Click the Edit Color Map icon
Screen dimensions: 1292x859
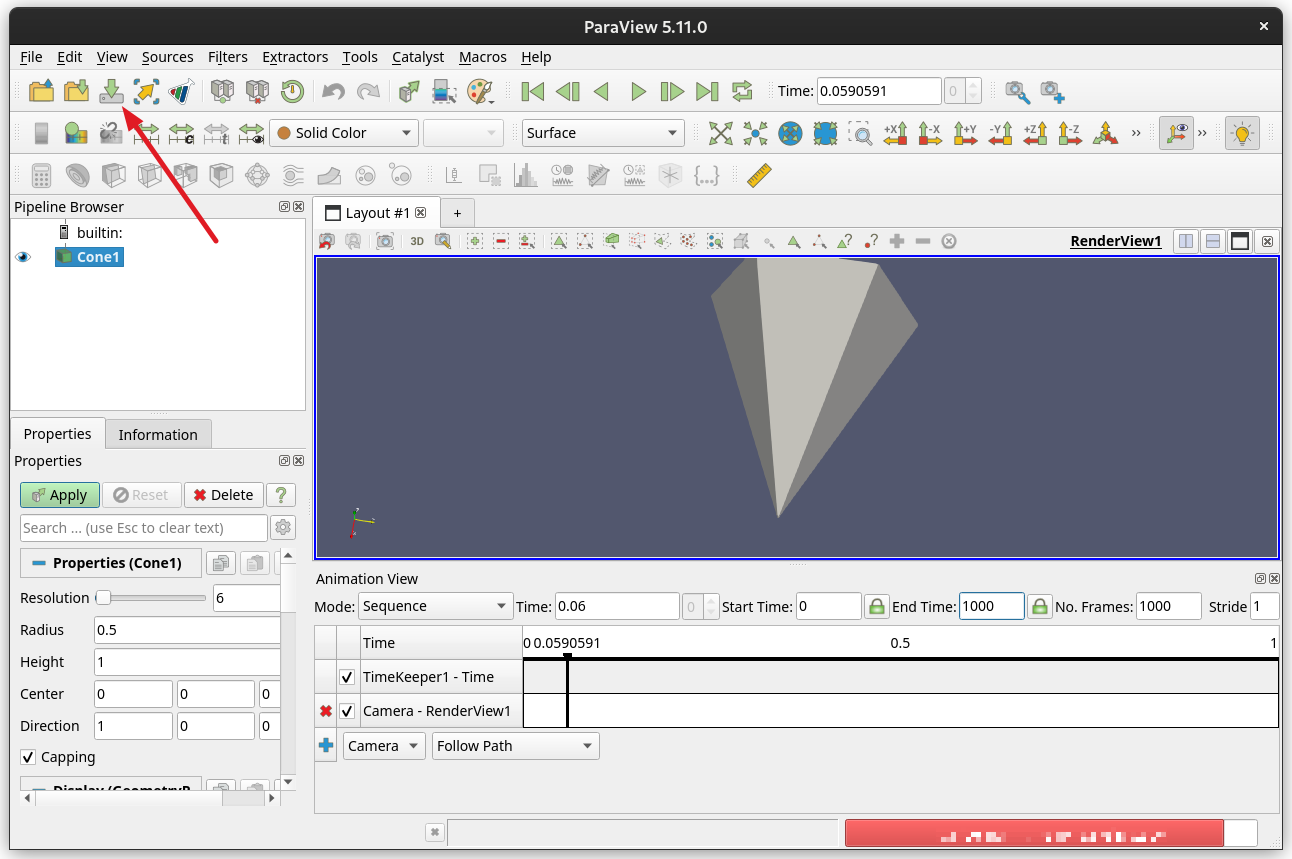[76, 133]
